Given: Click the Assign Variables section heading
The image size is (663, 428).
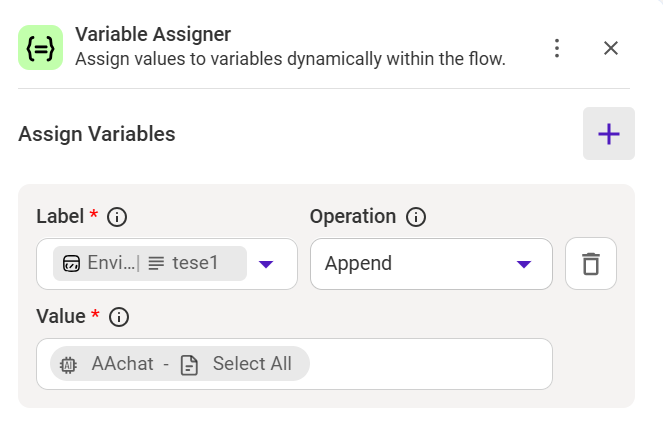Looking at the screenshot, I should coord(97,134).
